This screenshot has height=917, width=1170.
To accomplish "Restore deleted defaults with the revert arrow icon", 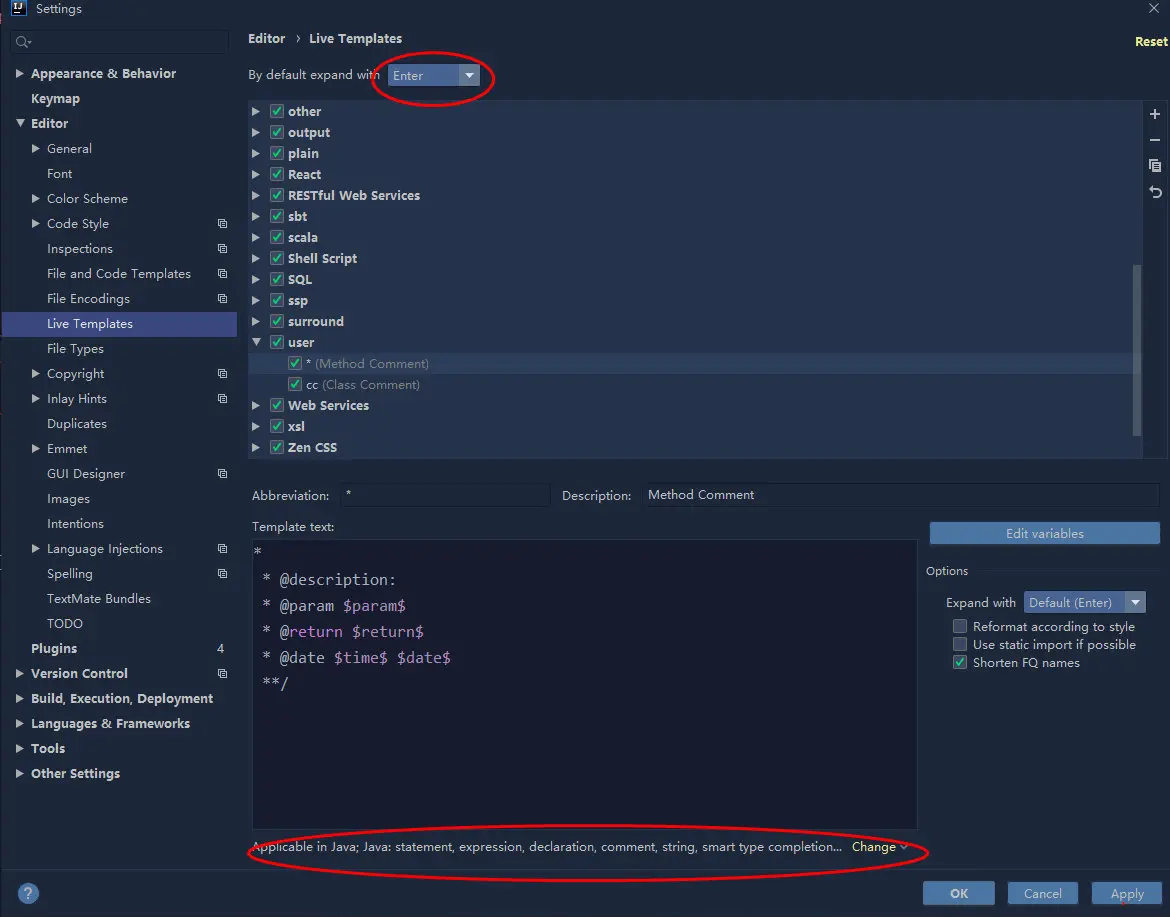I will tap(1154, 193).
